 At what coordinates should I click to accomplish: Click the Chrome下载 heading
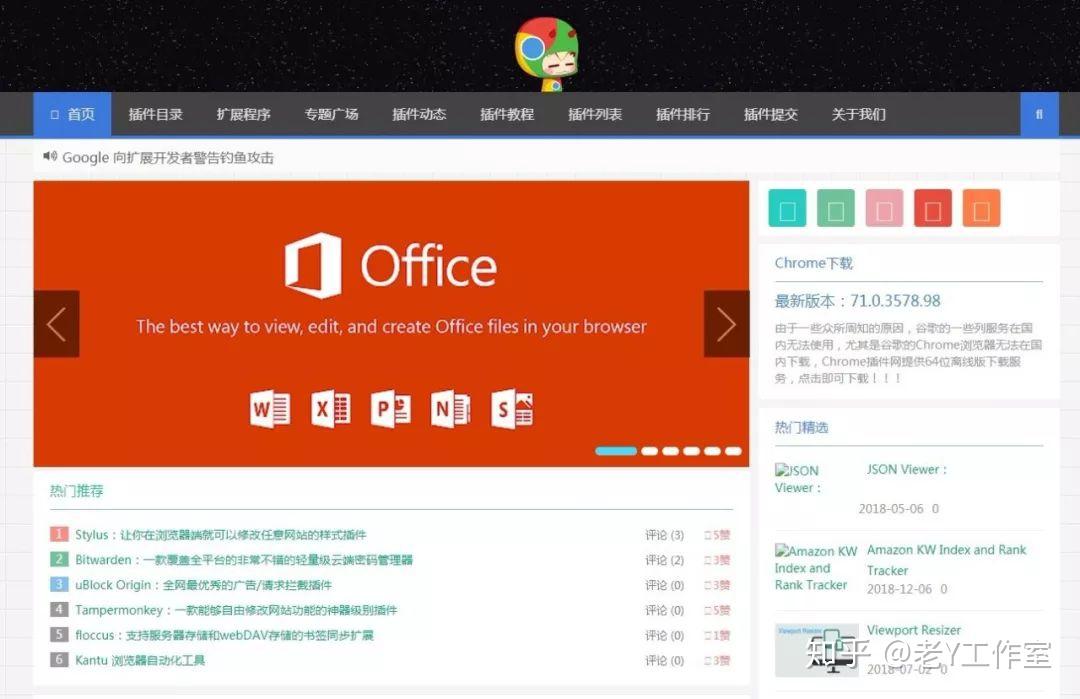tap(813, 263)
